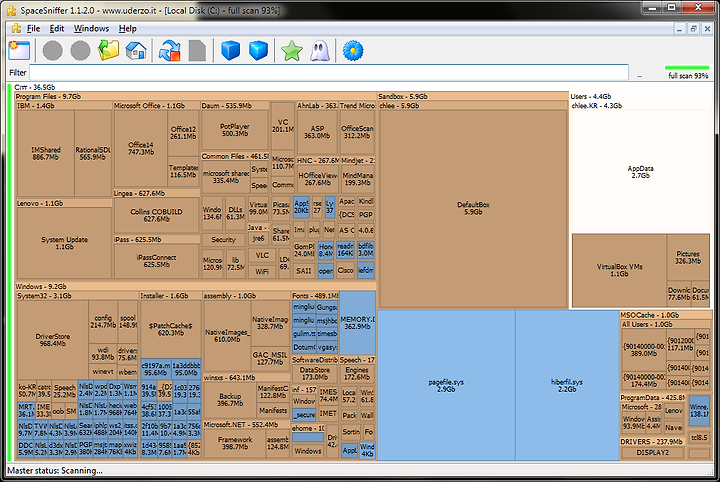Select the DefaultBox 5.9Gb block
Viewport: 720px width, 482px height.
click(473, 208)
